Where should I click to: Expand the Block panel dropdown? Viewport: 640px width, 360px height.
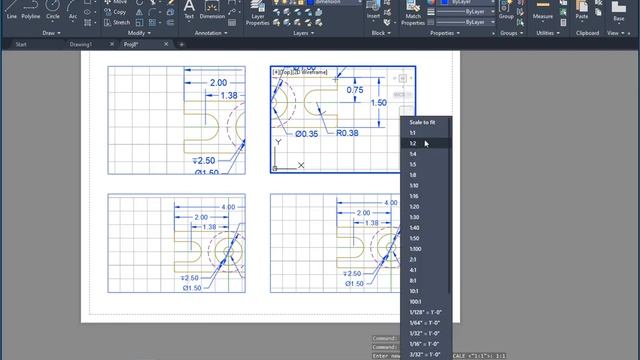coord(381,33)
